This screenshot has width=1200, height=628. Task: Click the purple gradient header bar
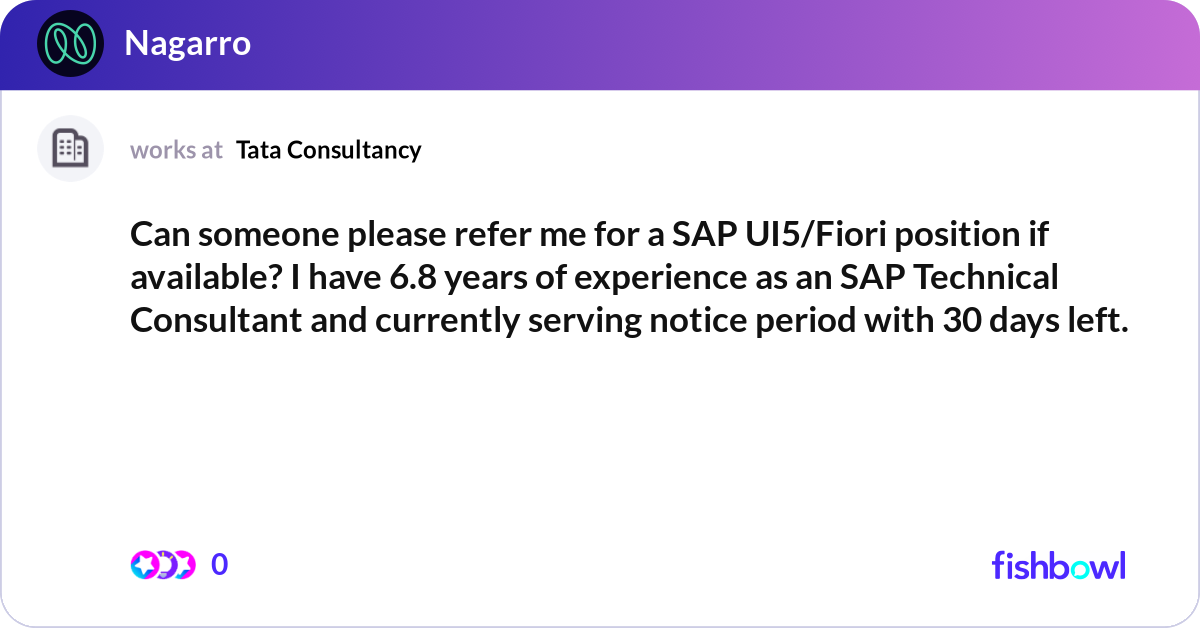click(600, 45)
